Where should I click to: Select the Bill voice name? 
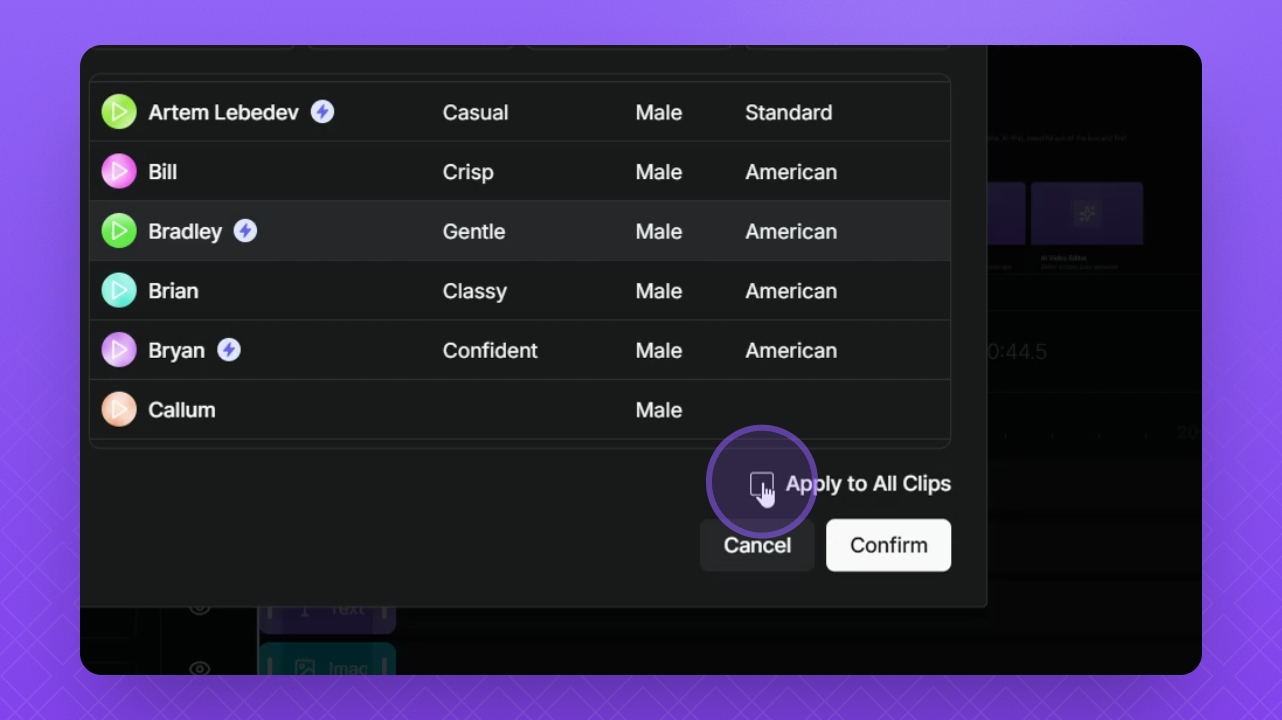pos(163,172)
